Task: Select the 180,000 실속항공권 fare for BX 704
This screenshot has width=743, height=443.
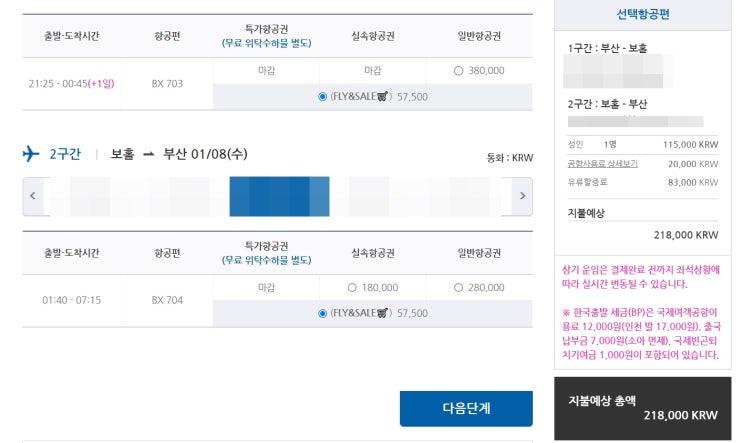Action: point(351,288)
